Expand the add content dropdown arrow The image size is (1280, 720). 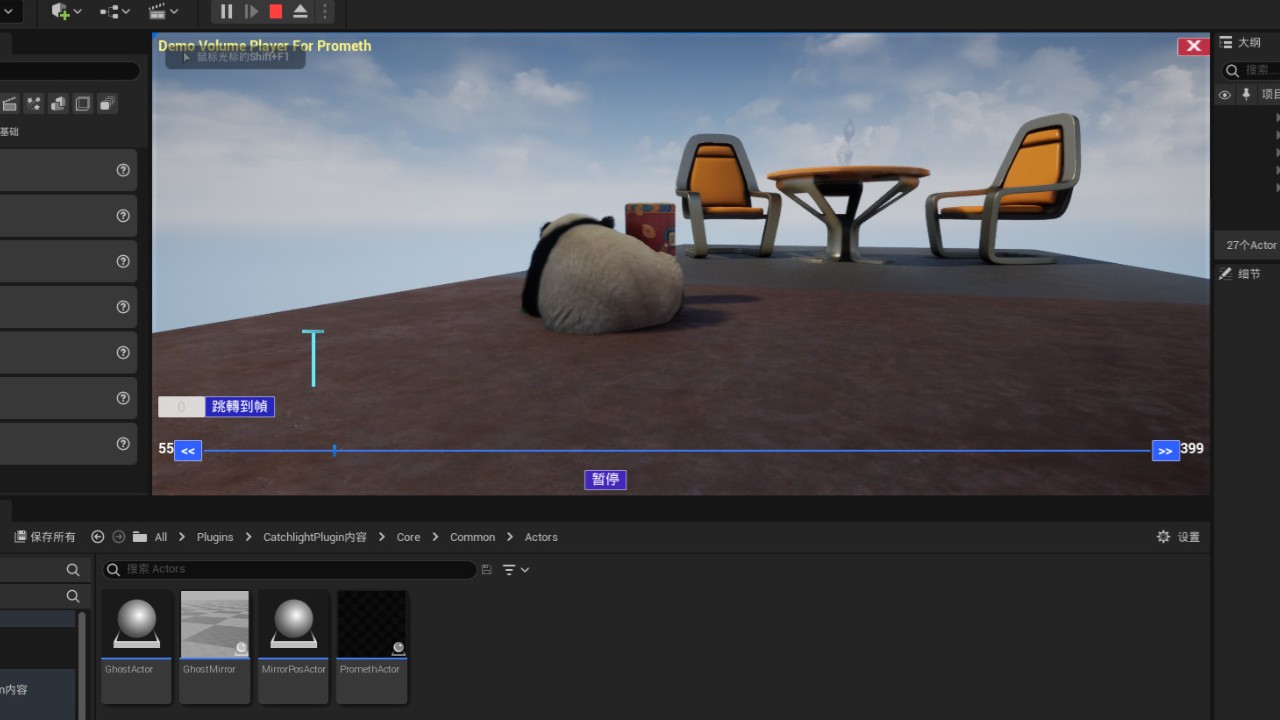click(x=78, y=12)
